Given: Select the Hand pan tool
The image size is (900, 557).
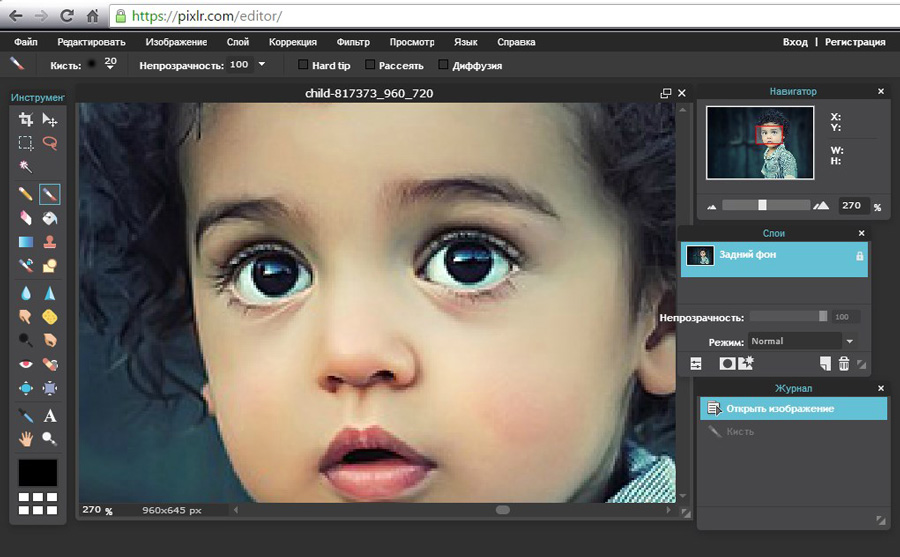Looking at the screenshot, I should point(26,438).
